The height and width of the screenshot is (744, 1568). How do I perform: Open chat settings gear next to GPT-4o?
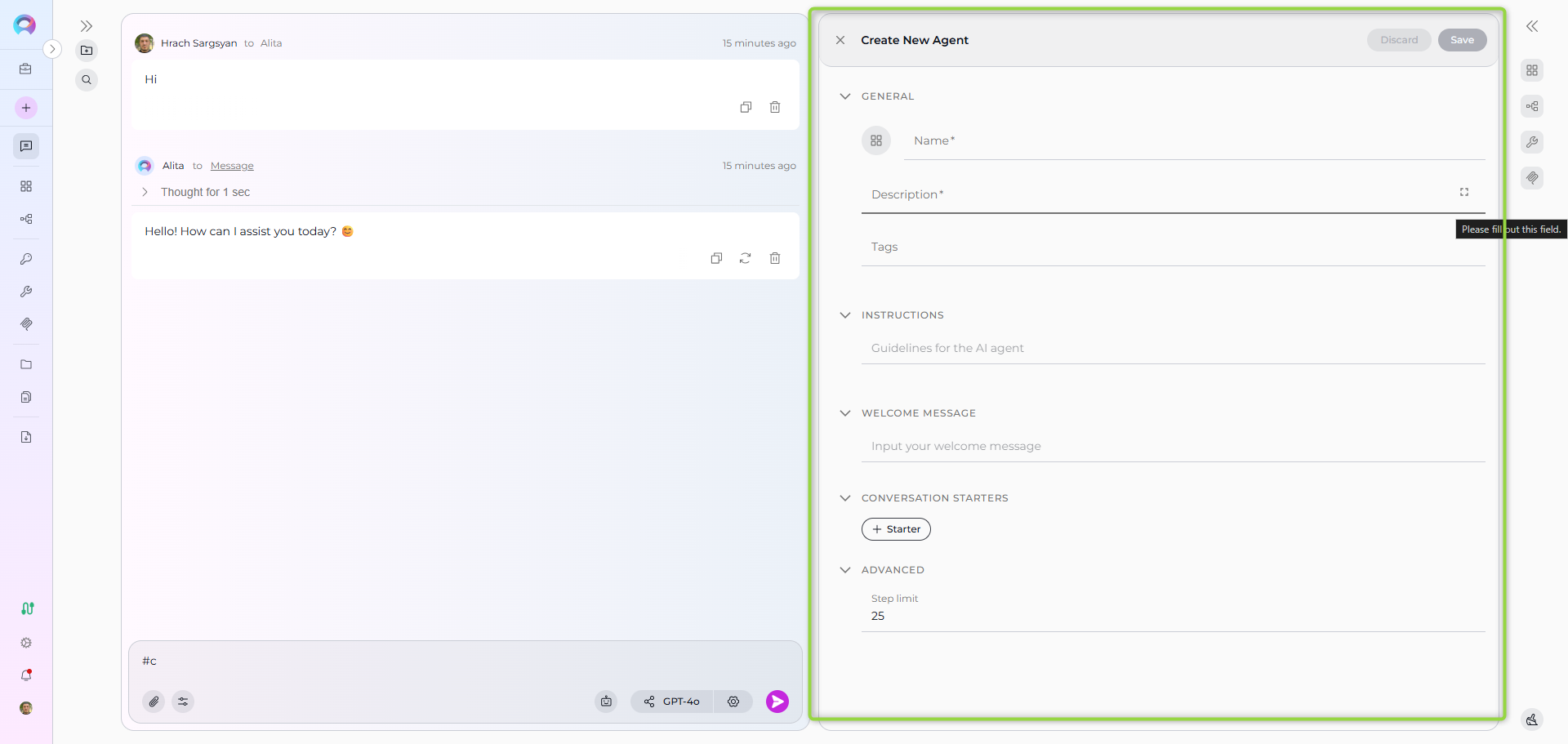coord(733,702)
